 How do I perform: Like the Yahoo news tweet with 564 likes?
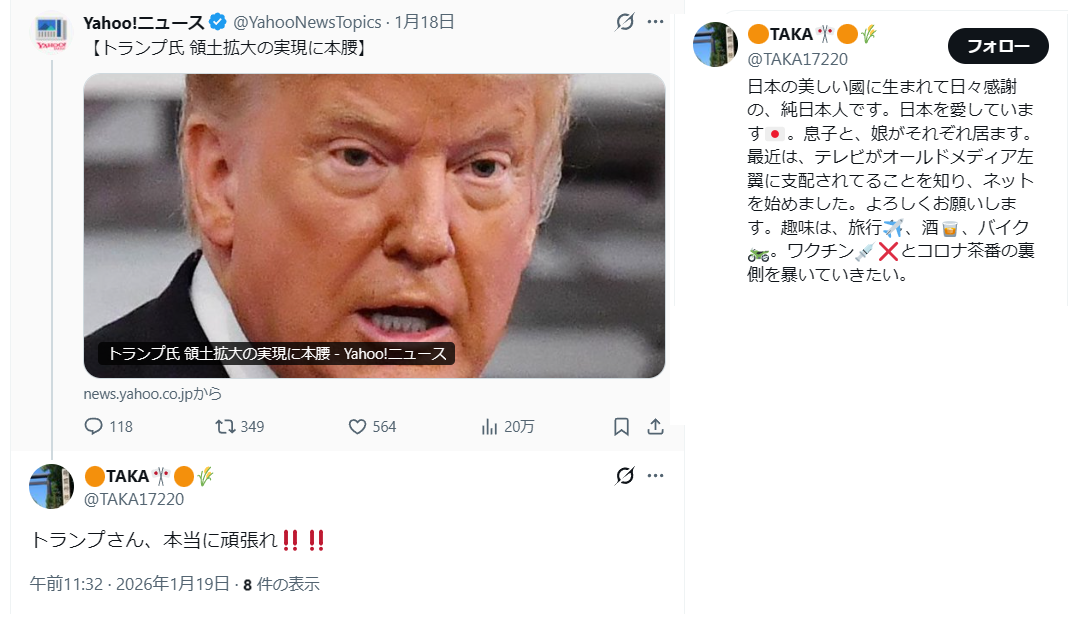(357, 427)
